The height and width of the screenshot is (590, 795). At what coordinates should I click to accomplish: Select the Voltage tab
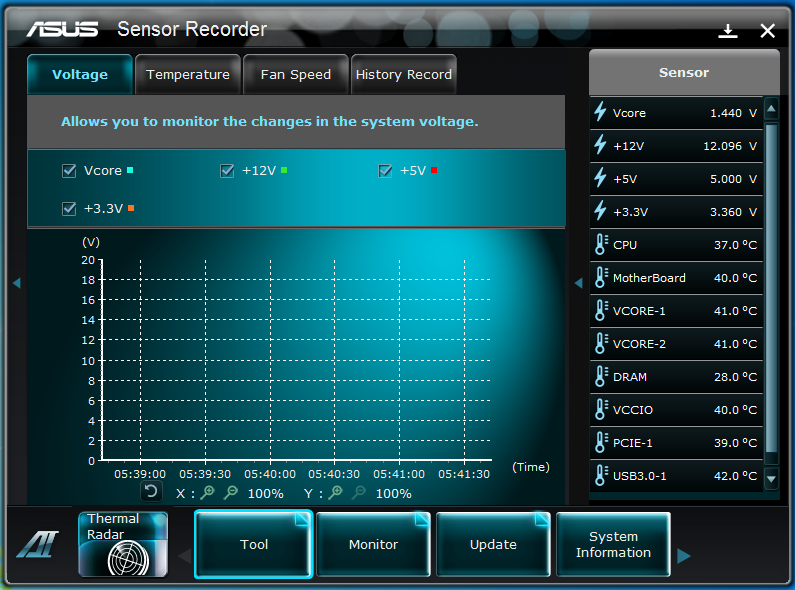[80, 74]
